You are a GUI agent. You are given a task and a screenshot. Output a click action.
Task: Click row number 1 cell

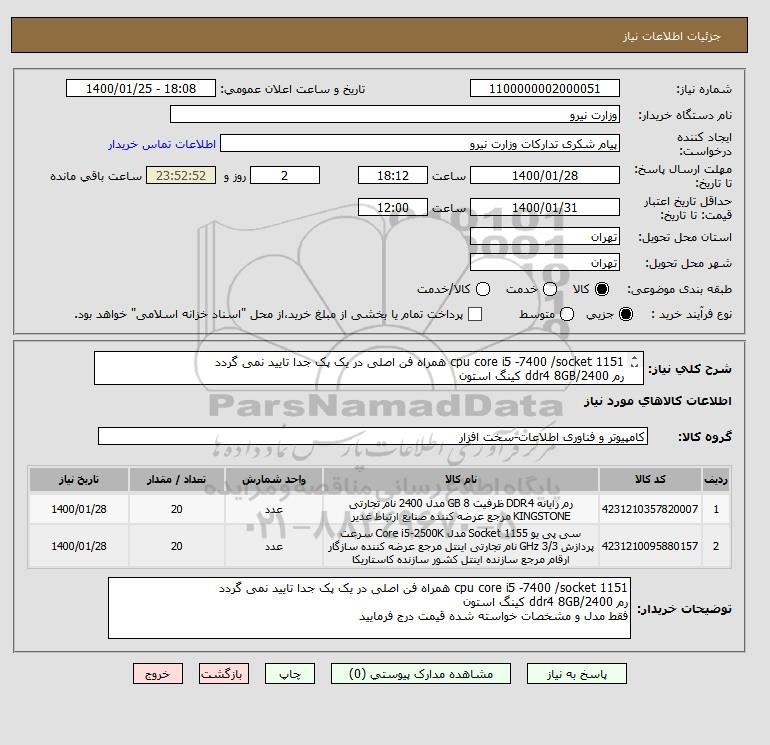click(715, 509)
